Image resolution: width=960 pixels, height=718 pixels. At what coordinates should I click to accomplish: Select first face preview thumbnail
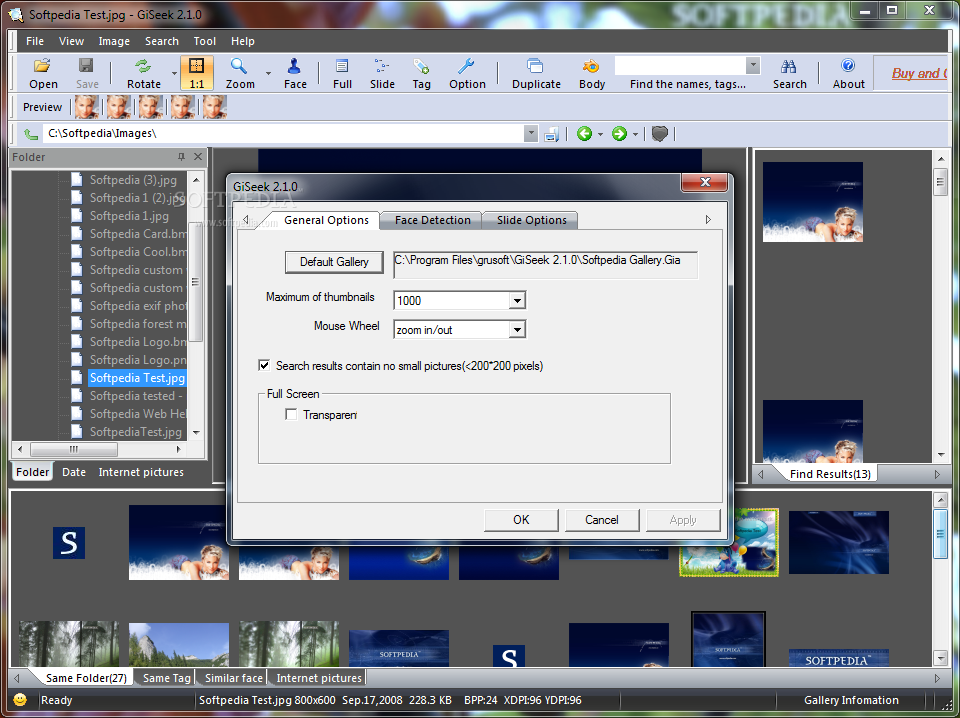[87, 107]
